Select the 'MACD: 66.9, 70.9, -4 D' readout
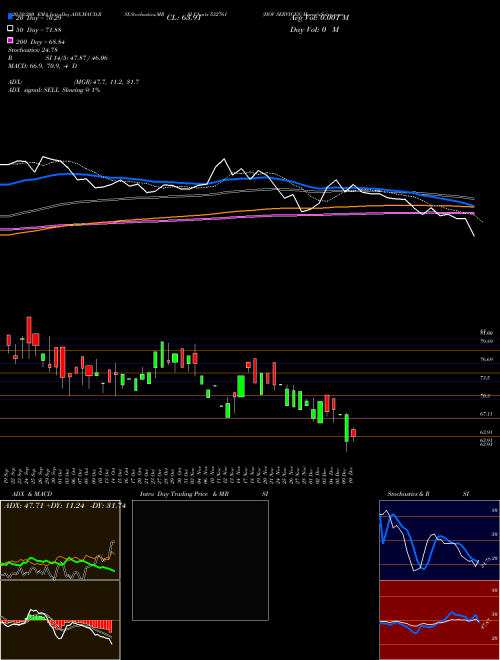This screenshot has width=500, height=660. 43,66
